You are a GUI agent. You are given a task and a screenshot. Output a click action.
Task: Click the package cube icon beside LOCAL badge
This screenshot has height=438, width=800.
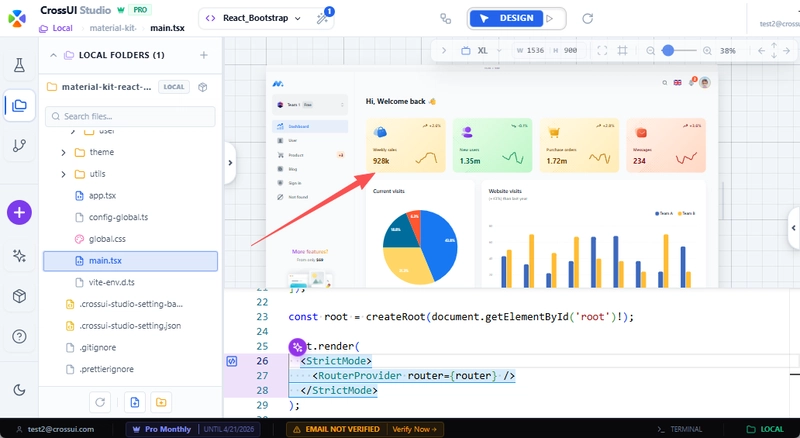[203, 87]
